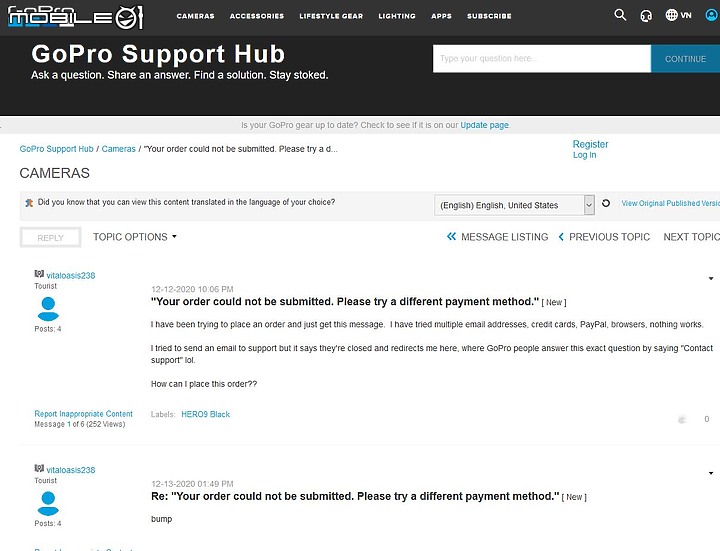
Task: Click the message number 1 link
Action: point(69,424)
